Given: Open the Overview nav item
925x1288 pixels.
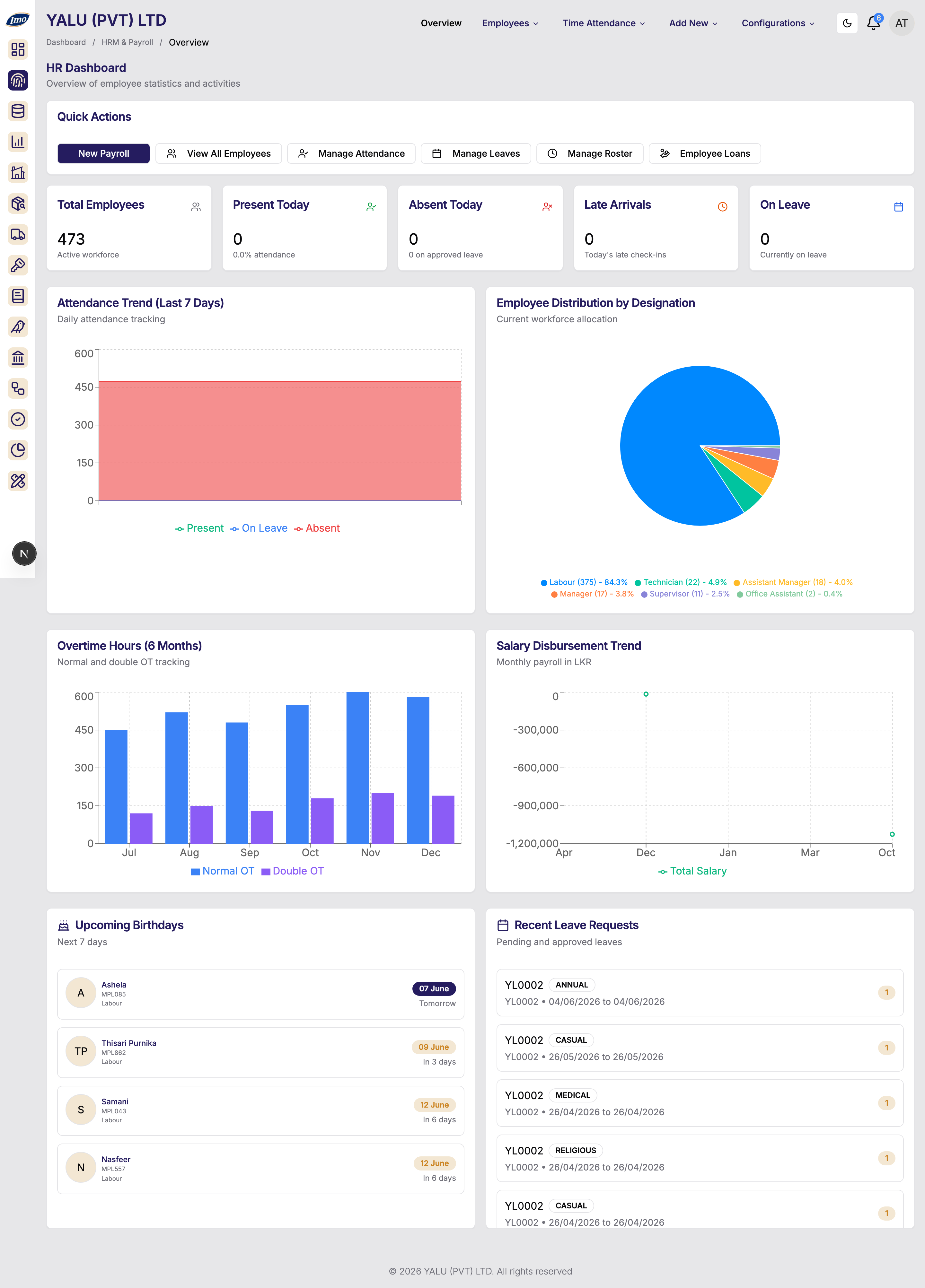Looking at the screenshot, I should point(441,23).
